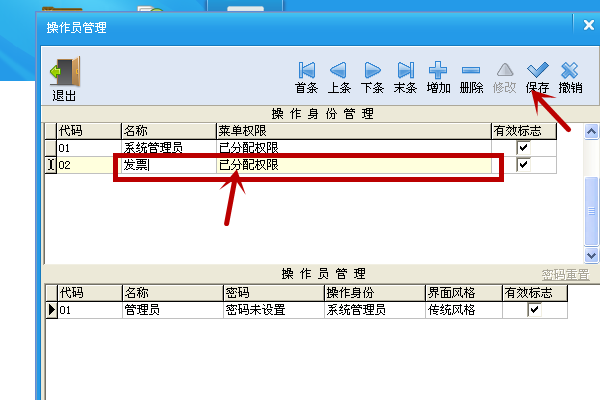Click the 发票 name input cell
This screenshot has width=600, height=400.
pos(169,165)
